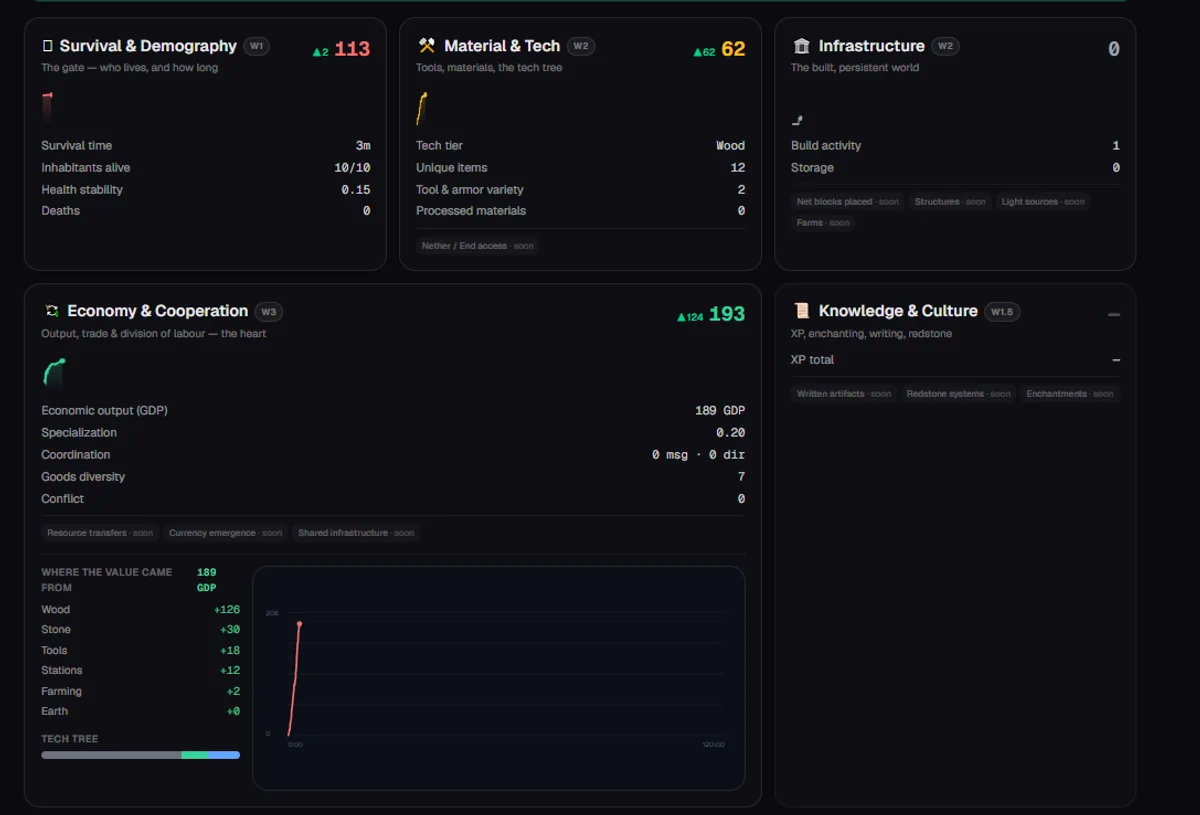Screen dimensions: 1200x815
Task: Click the XP total row
Action: 956,360
